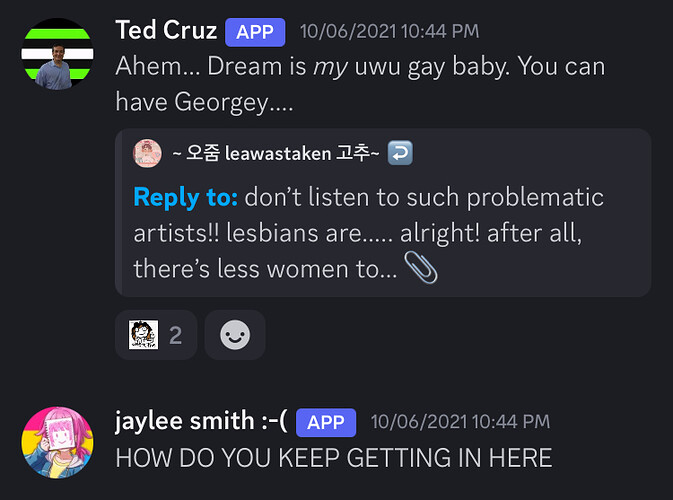Select the quoted reply embed text

369,233
